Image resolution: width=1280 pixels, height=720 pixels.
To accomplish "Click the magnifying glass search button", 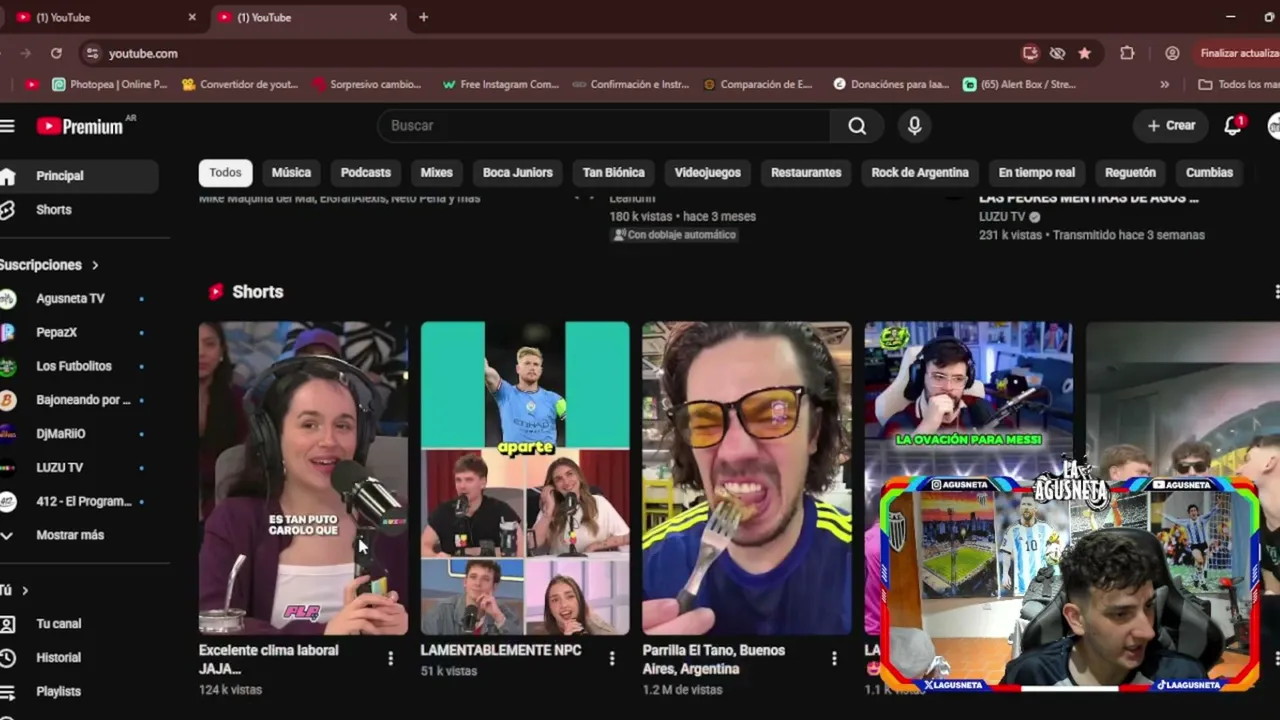I will (x=857, y=125).
